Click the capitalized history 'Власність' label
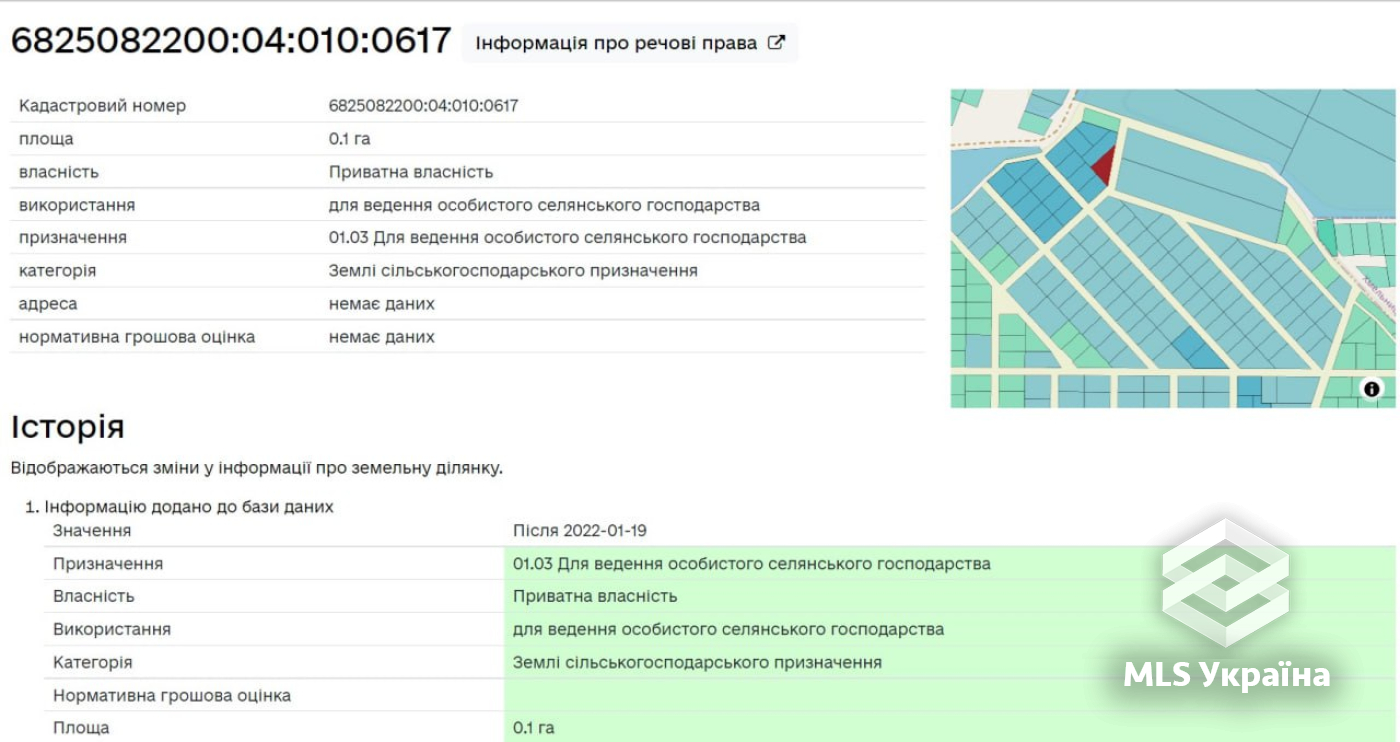This screenshot has width=1400, height=742. [x=94, y=596]
